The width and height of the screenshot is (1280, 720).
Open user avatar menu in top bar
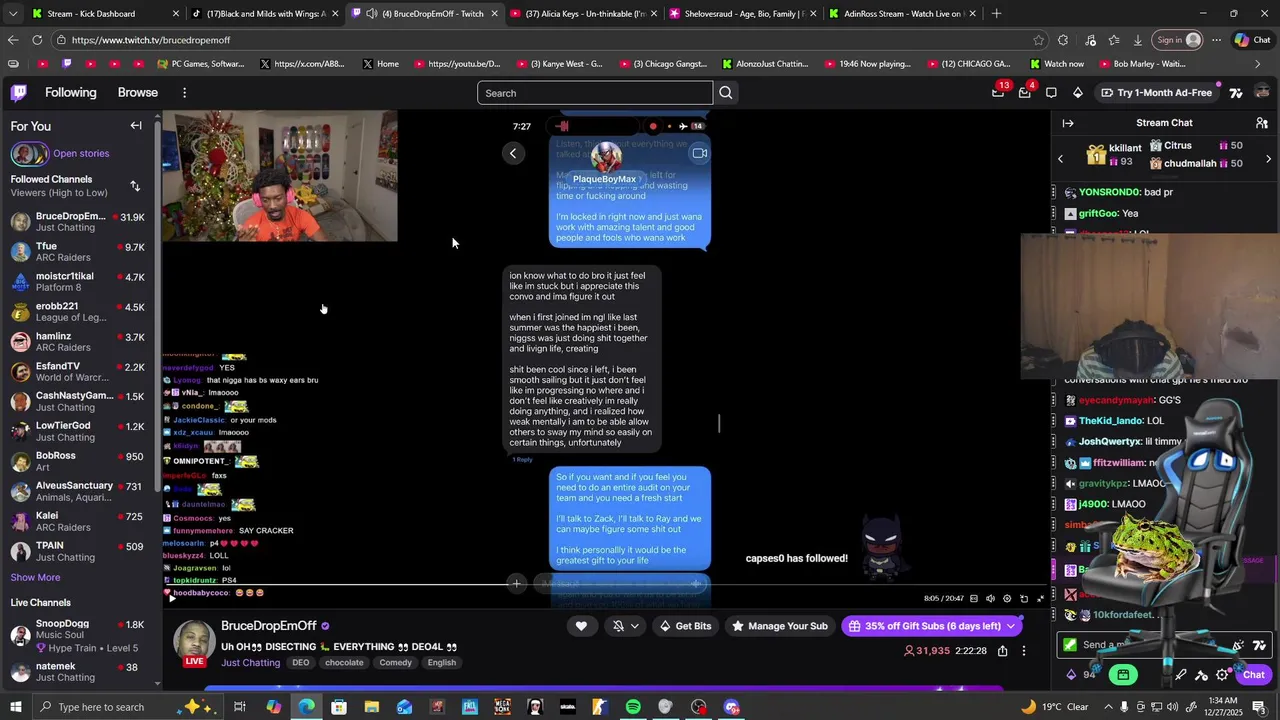click(x=1262, y=93)
